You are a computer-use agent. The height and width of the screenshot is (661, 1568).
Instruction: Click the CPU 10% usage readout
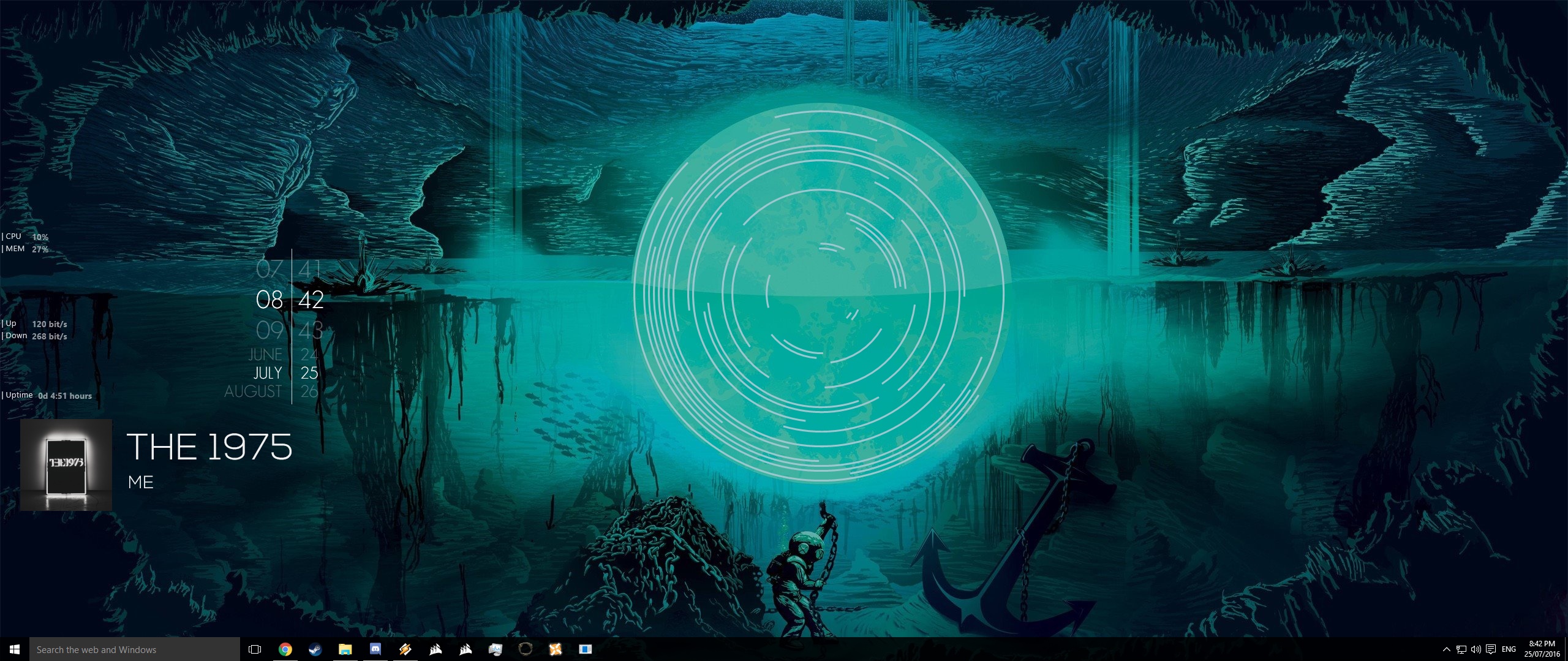tap(25, 236)
